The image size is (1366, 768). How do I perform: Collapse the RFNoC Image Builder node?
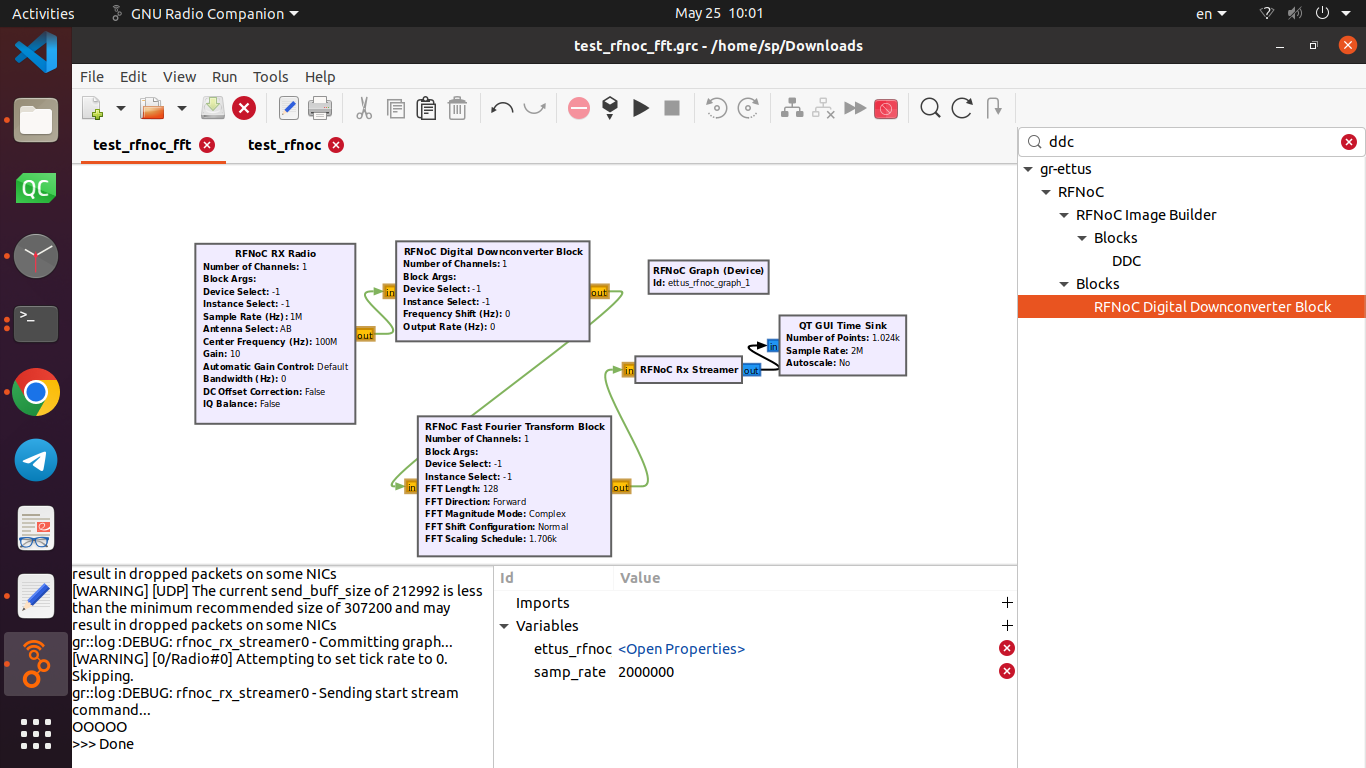coord(1065,215)
